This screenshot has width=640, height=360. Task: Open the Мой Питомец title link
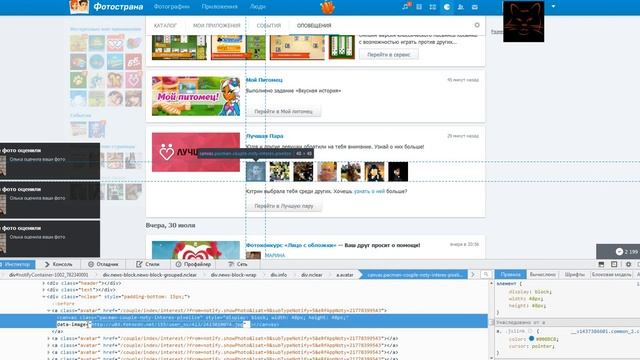tap(264, 80)
